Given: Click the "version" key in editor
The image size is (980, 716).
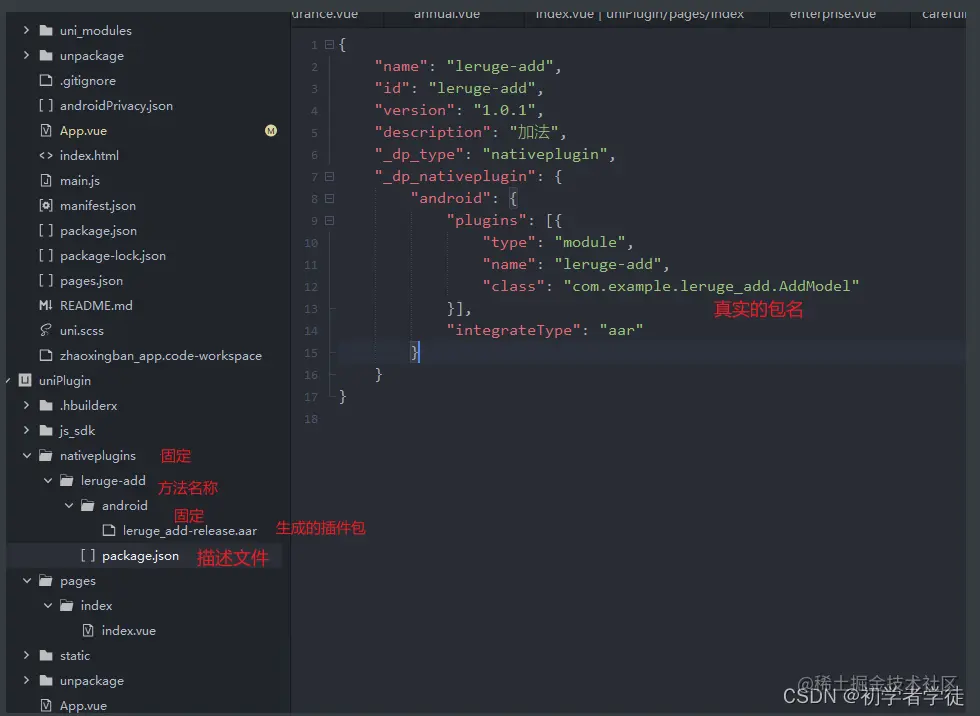Looking at the screenshot, I should [414, 110].
